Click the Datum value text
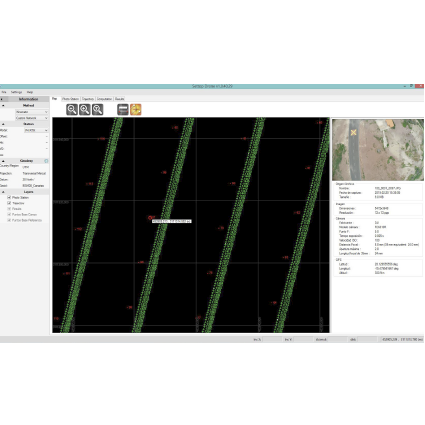Viewport: 425px width, 425px height. (x=28, y=179)
